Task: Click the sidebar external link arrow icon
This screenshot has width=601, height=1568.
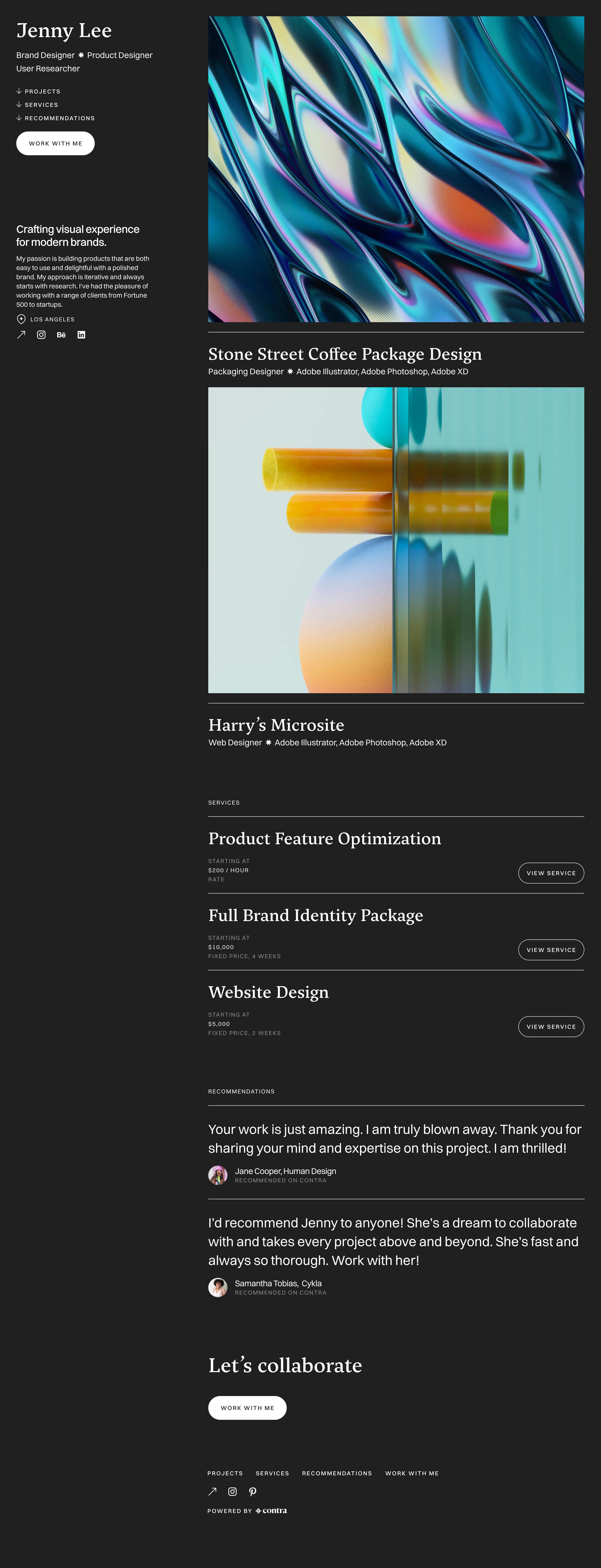Action: 21,335
